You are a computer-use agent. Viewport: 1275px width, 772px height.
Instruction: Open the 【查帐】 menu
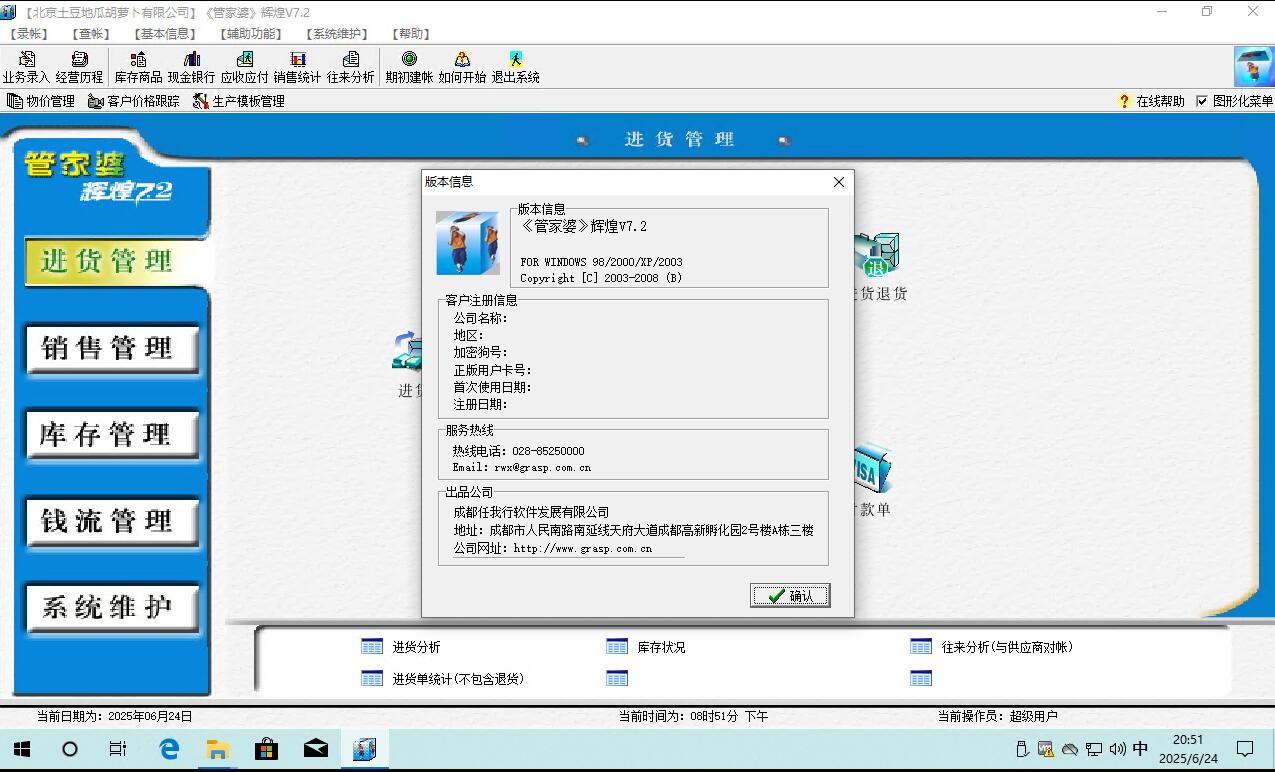(93, 34)
